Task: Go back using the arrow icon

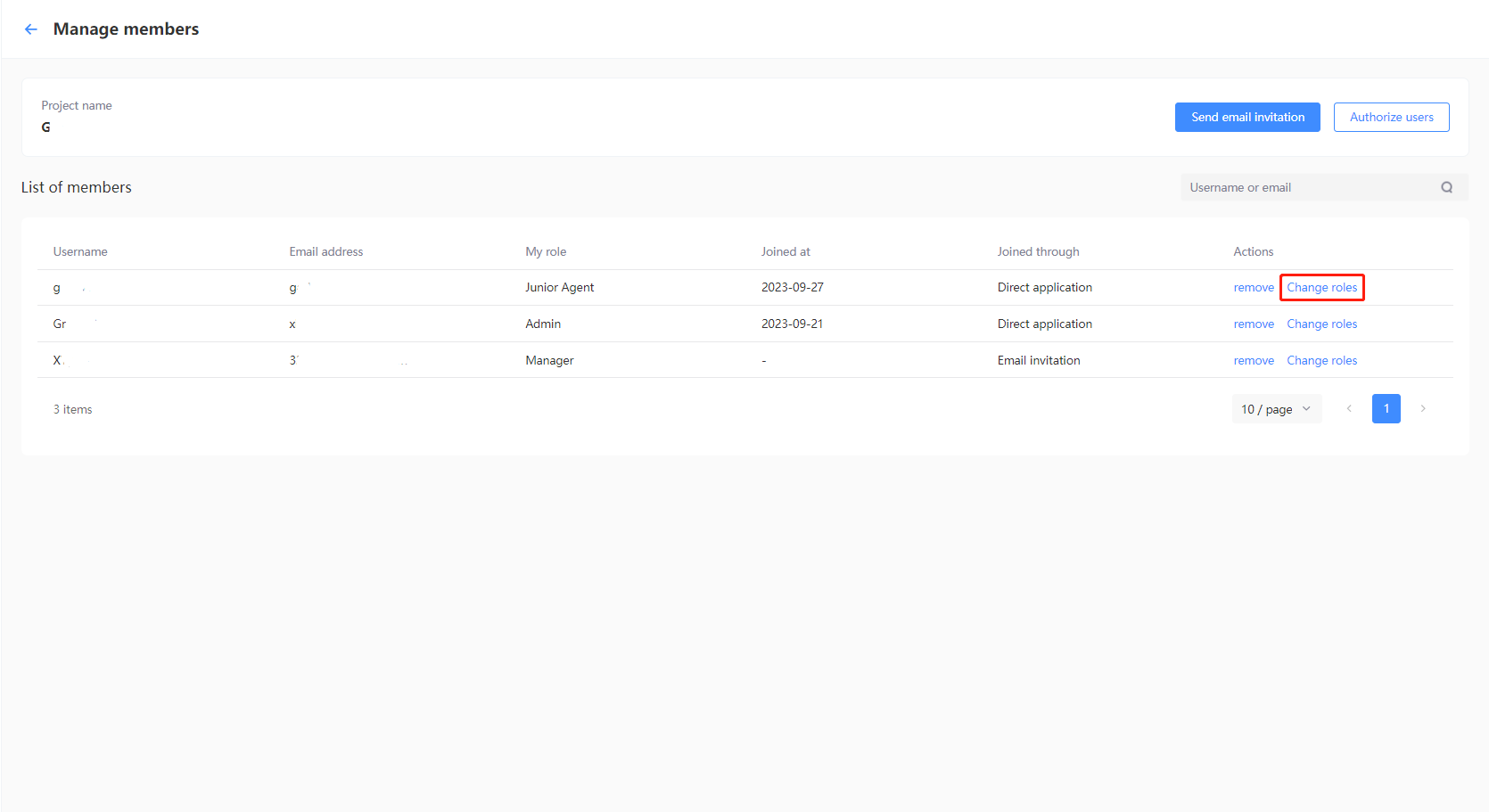Action: (31, 29)
